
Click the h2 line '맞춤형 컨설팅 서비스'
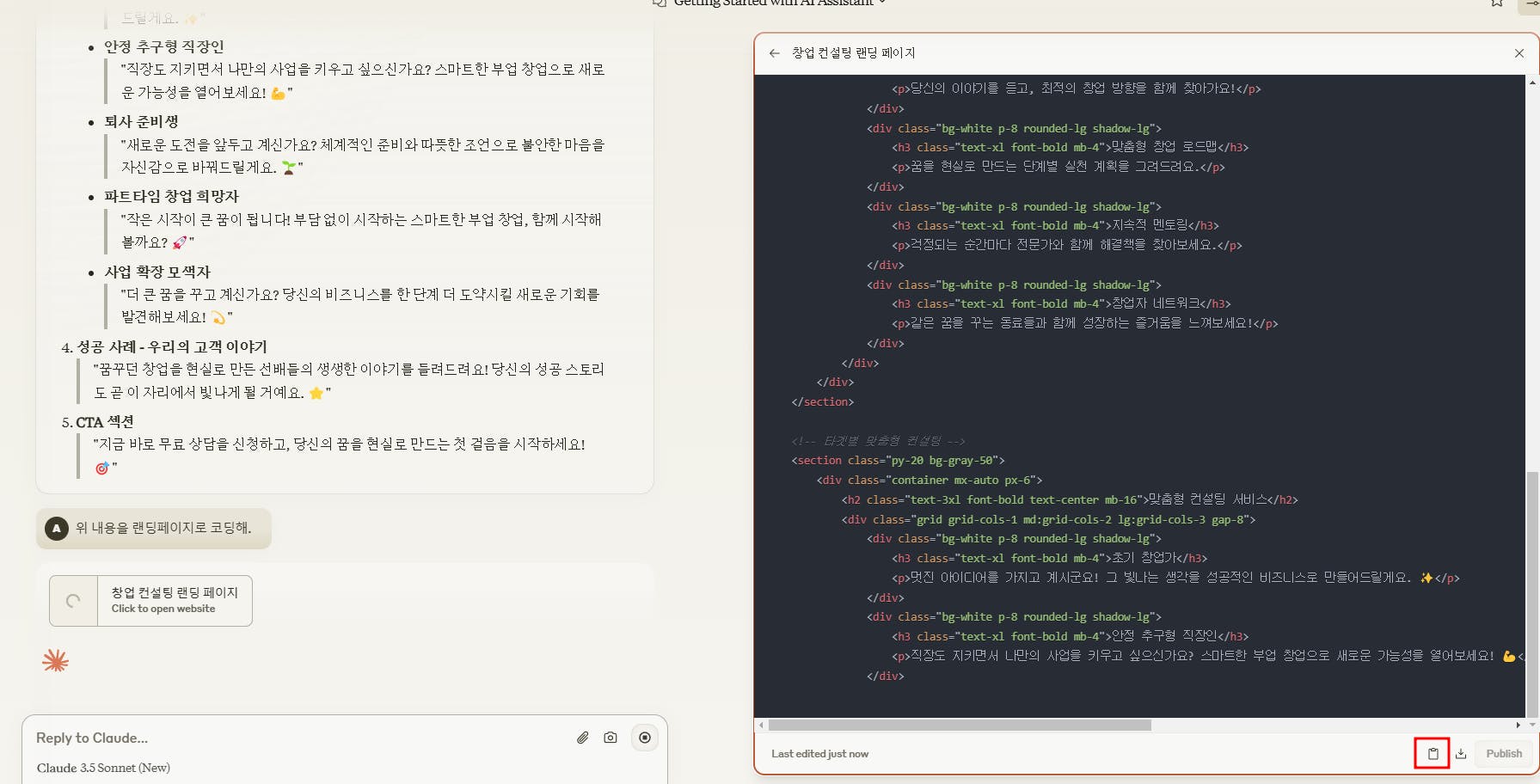click(1070, 499)
